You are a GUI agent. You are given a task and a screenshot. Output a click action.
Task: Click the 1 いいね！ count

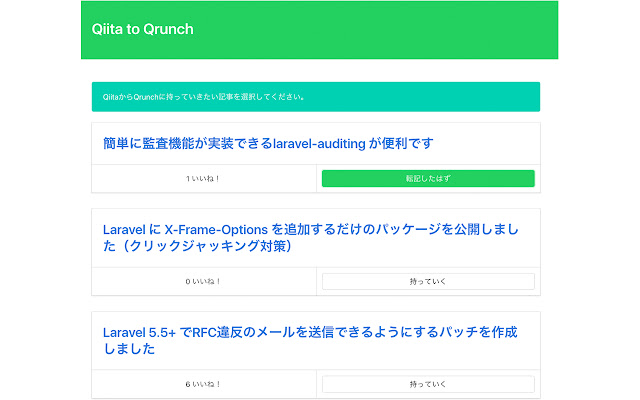[x=203, y=178]
